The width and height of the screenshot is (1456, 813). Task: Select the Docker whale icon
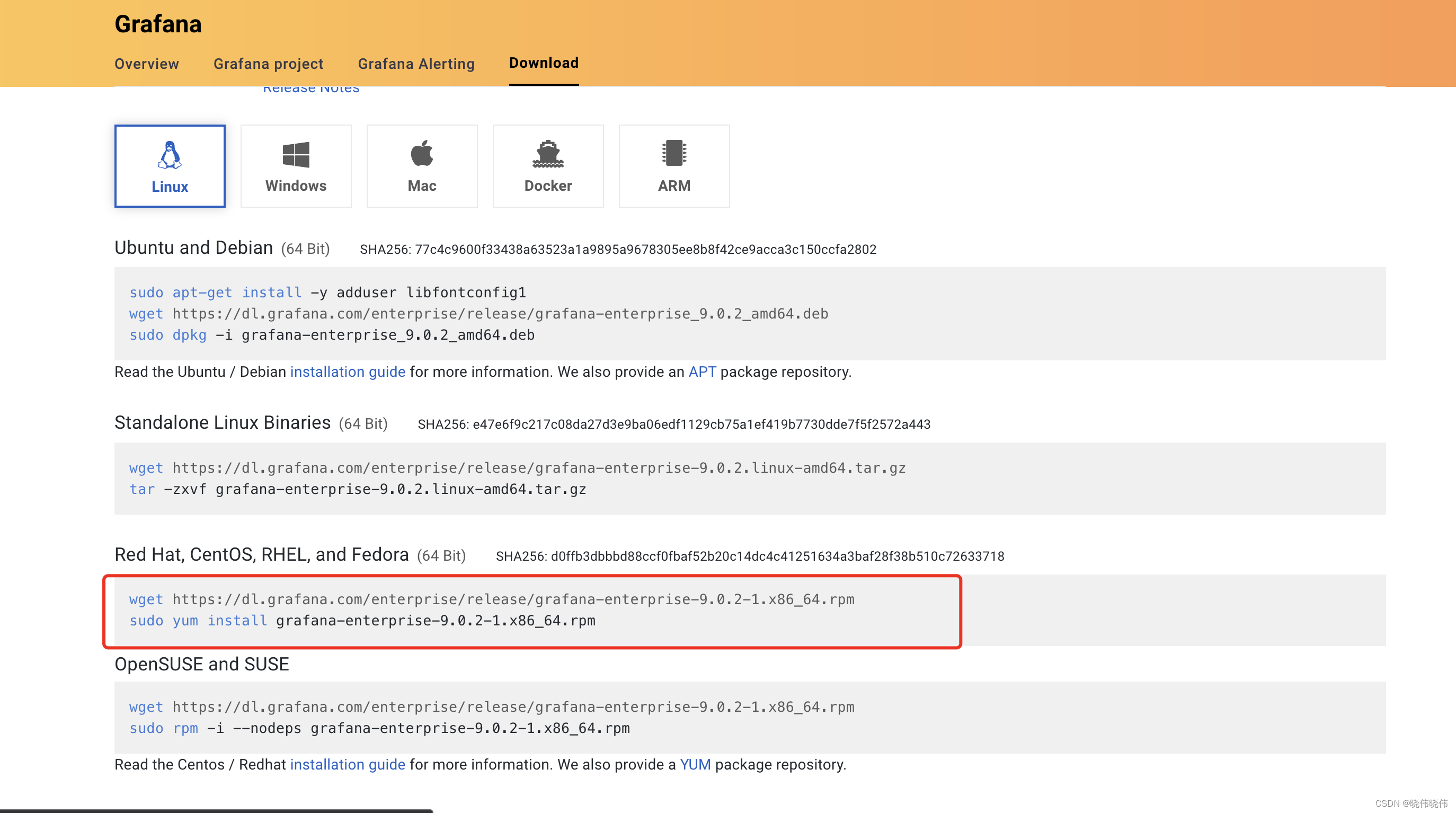click(548, 156)
